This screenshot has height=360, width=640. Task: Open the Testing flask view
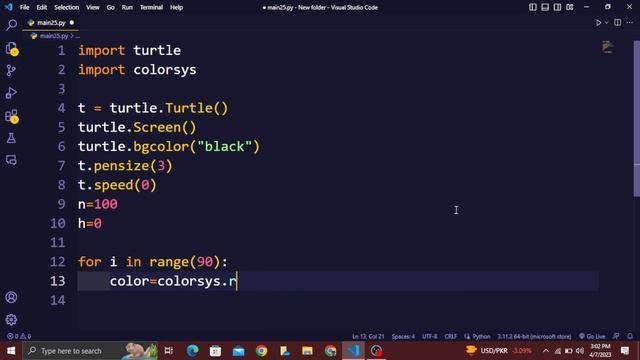point(11,138)
